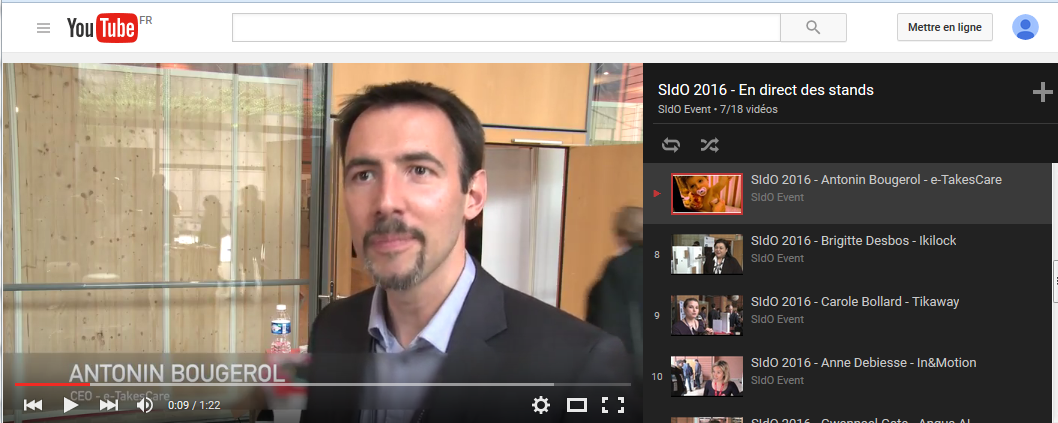Screen dimensions: 1058x423
Task: Focus the YouTube search field
Action: (505, 27)
